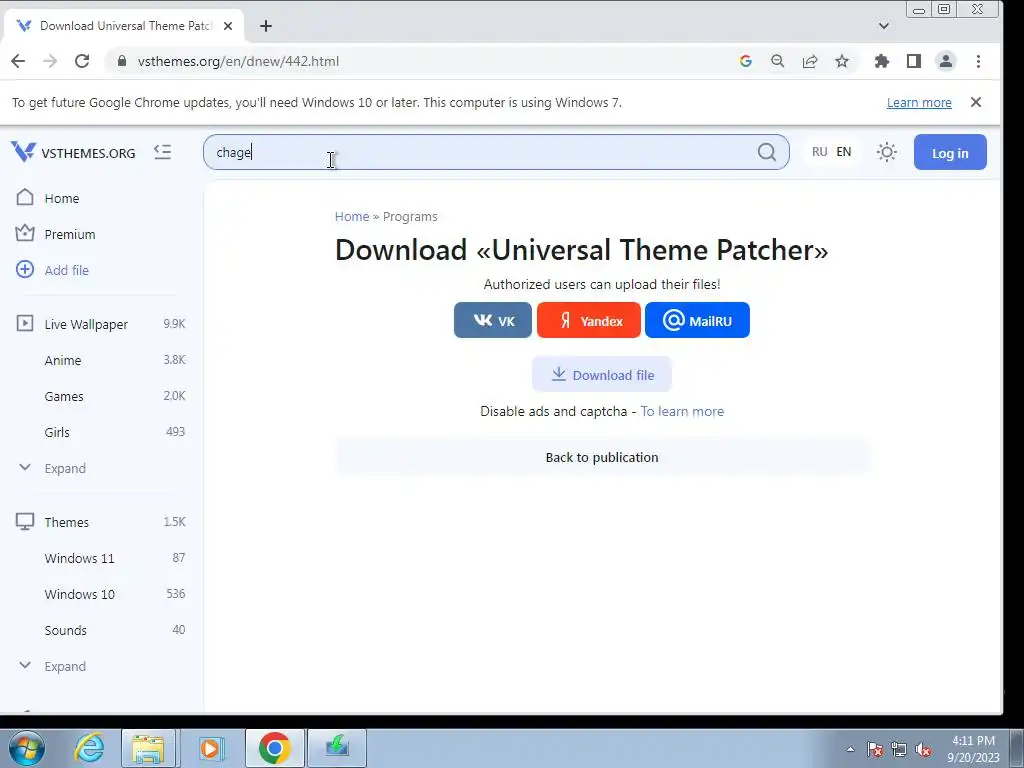Switch language to RU
1024x768 pixels.
tap(820, 152)
